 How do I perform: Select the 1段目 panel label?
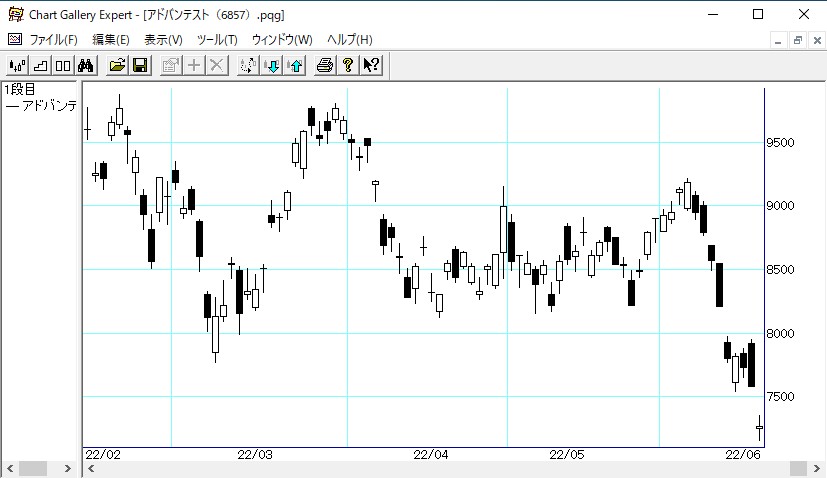tap(19, 90)
